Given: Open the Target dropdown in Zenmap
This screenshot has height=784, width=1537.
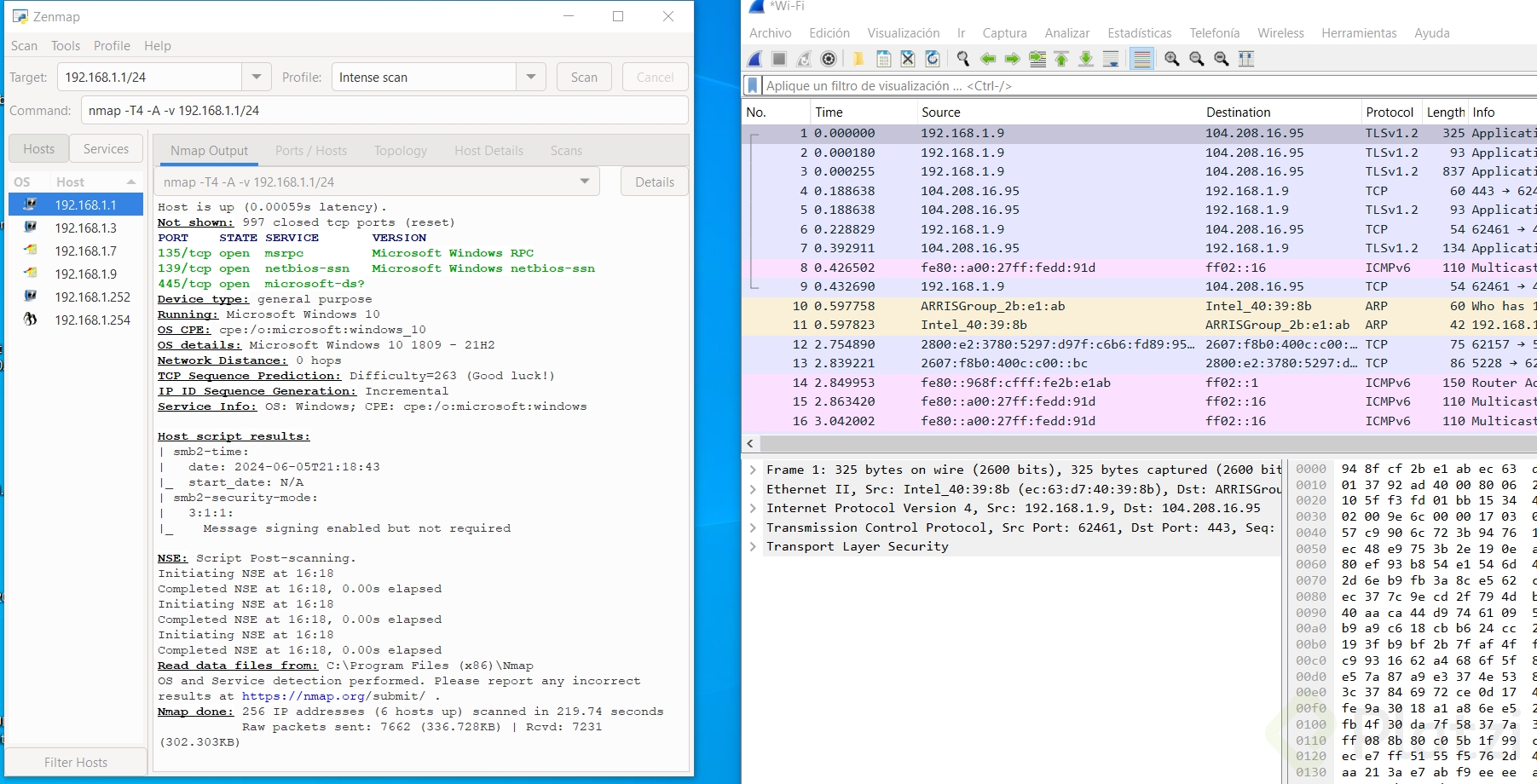Looking at the screenshot, I should (x=257, y=77).
